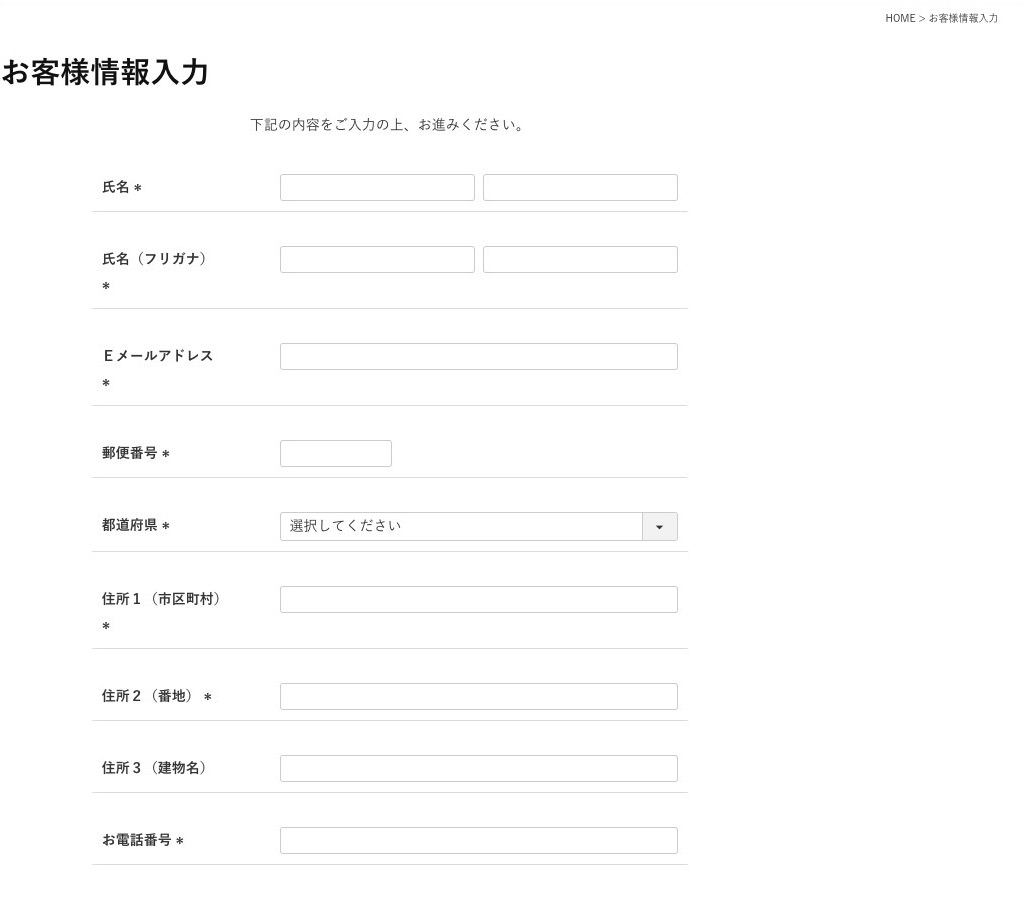This screenshot has height=897, width=1024.
Task: Click the arrow button on prefecture dropdown
Action: [x=659, y=527]
